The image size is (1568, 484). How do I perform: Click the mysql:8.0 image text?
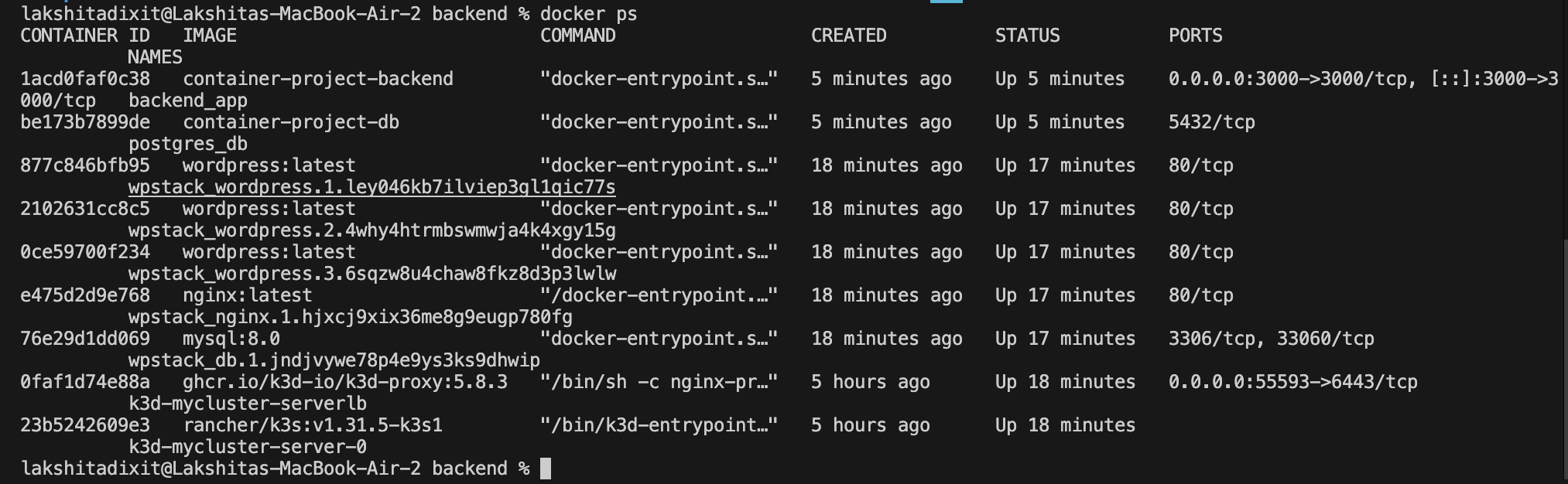(x=231, y=339)
